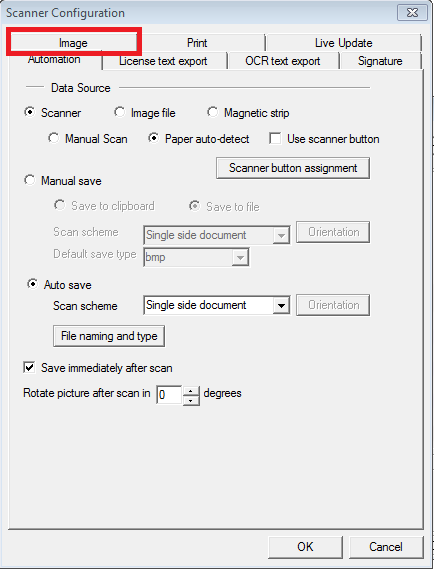This screenshot has height=570, width=434.
Task: Go to the OCR text export tab
Action: (x=283, y=61)
